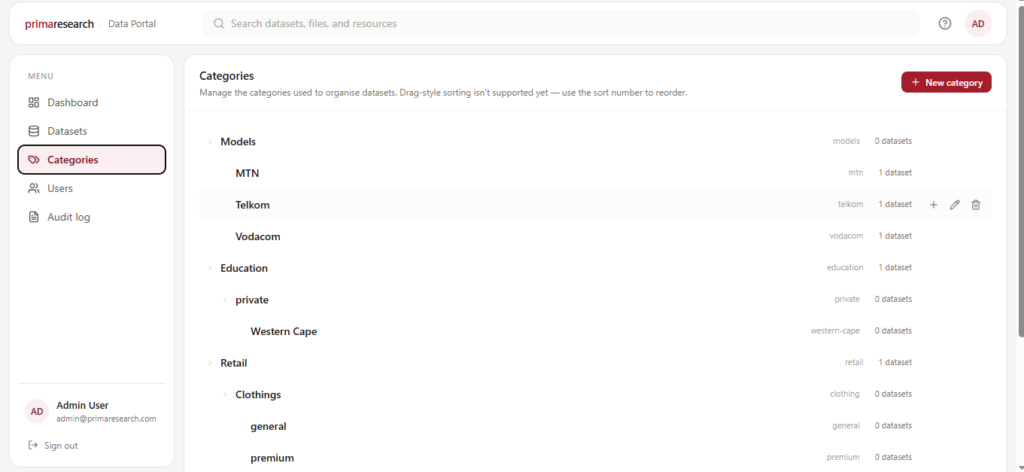This screenshot has height=472, width=1024.
Task: Select the Clothings category row
Action: [x=595, y=394]
